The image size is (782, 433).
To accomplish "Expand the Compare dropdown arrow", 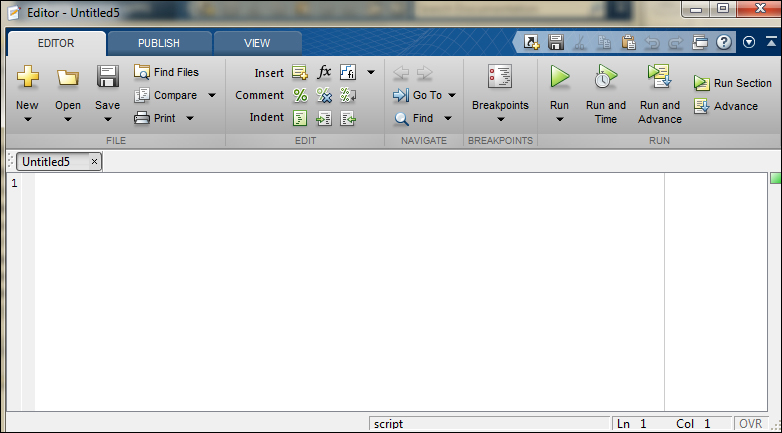I will click(x=212, y=95).
